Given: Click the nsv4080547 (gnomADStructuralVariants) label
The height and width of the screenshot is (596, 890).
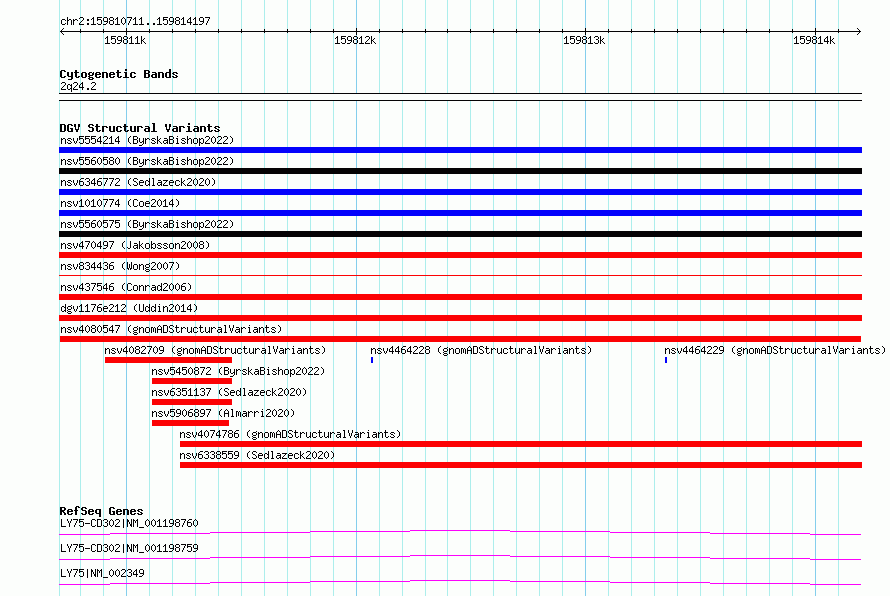Looking at the screenshot, I should pos(171,329).
